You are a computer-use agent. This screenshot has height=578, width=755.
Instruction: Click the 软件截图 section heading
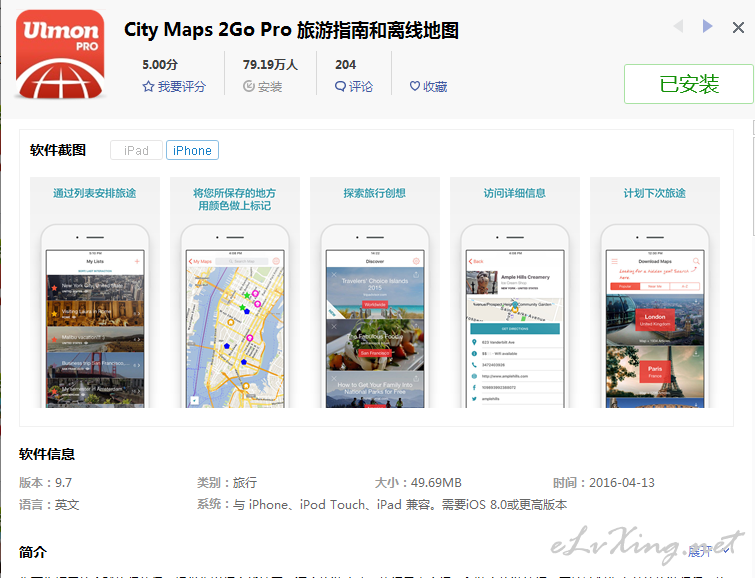(x=58, y=150)
